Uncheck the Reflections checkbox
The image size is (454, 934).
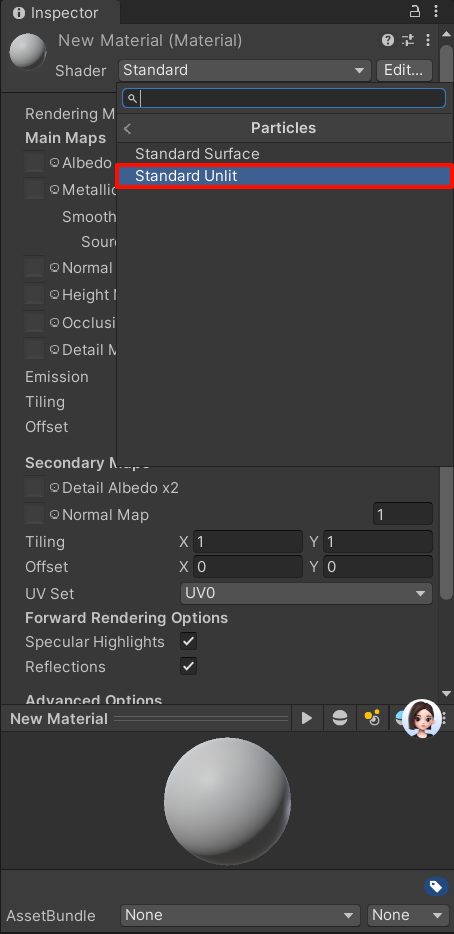point(188,666)
